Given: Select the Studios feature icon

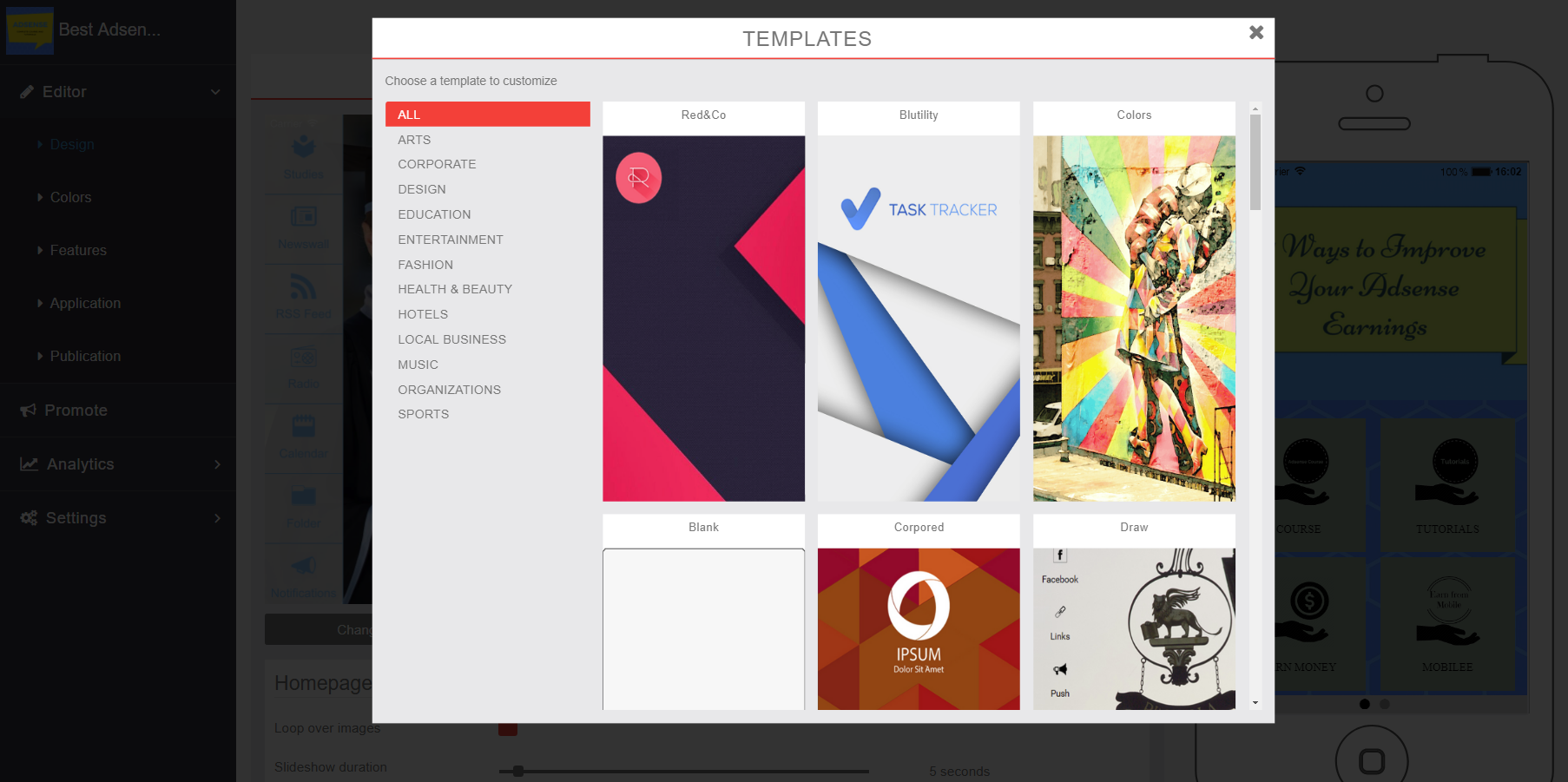Looking at the screenshot, I should (304, 145).
